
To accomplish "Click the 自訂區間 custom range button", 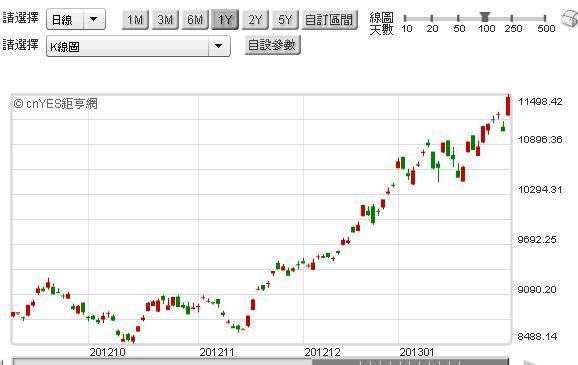I will 330,19.
